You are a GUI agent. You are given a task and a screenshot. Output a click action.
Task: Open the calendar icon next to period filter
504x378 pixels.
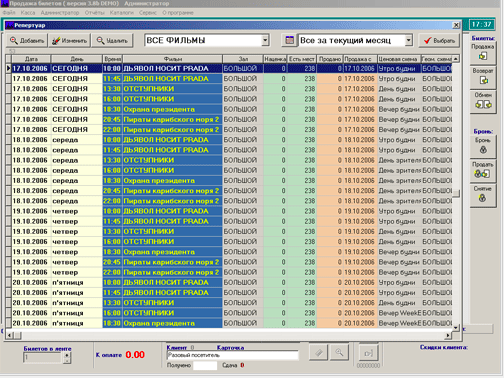pyautogui.click(x=289, y=41)
